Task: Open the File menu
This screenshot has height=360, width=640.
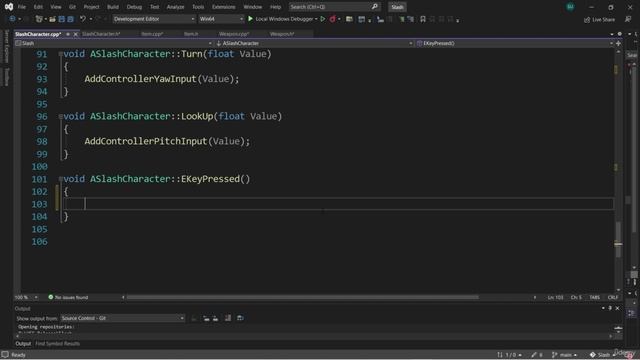Action: pyautogui.click(x=22, y=7)
